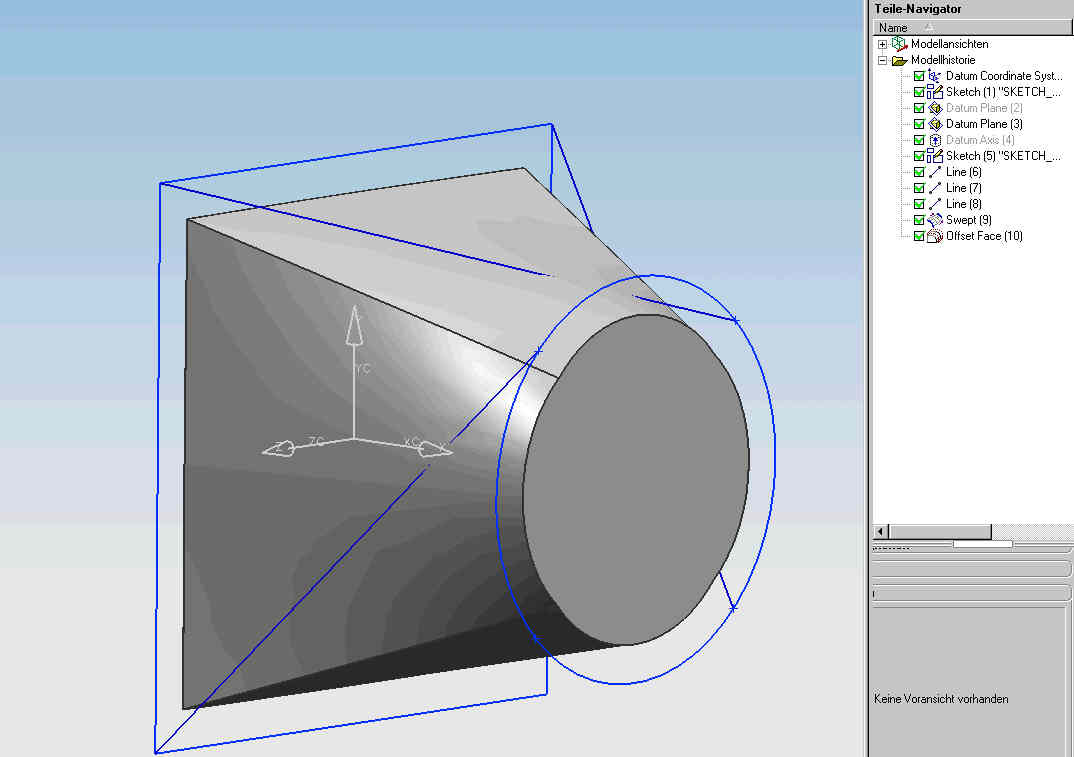Click the scrollbar left arrow button
Screen dimensions: 1074x757
(879, 531)
